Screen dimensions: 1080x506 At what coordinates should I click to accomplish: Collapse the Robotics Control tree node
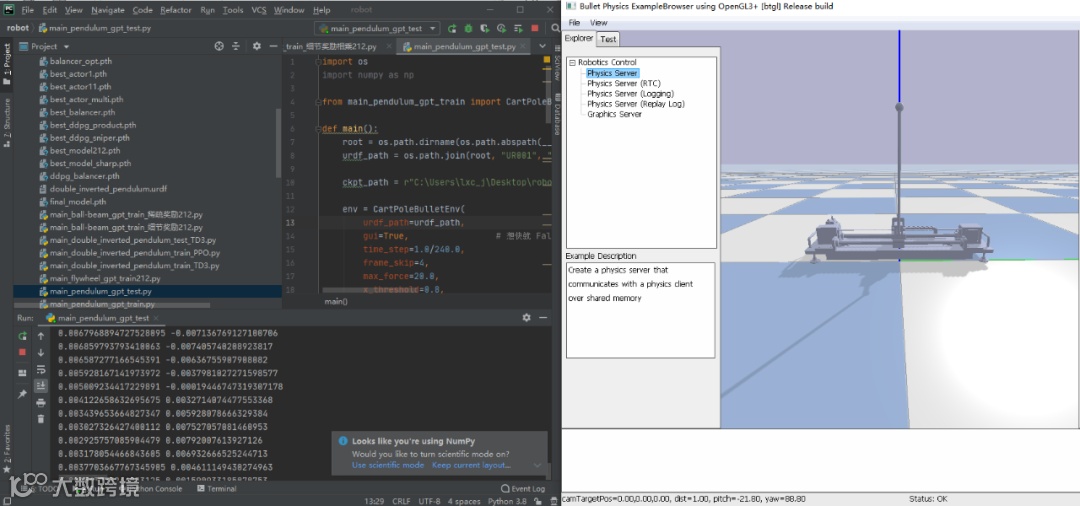(x=572, y=62)
